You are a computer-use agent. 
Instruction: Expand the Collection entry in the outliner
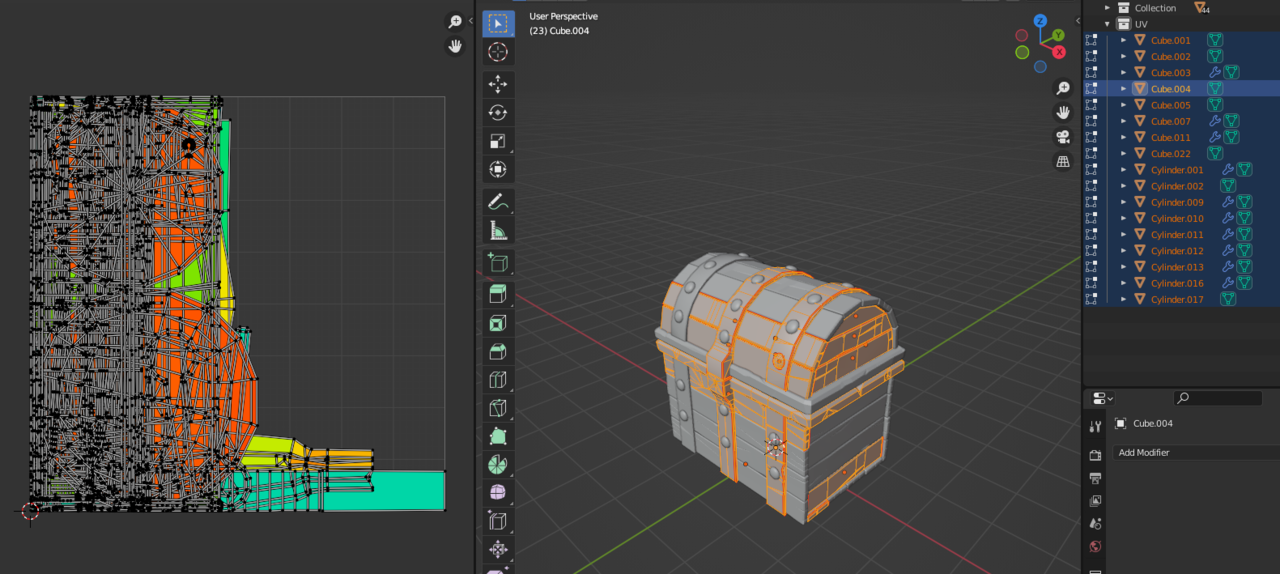click(x=1107, y=8)
